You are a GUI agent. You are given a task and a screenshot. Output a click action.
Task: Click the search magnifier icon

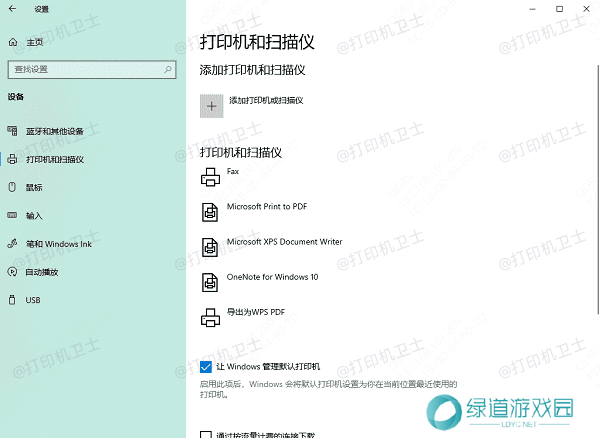(x=168, y=69)
